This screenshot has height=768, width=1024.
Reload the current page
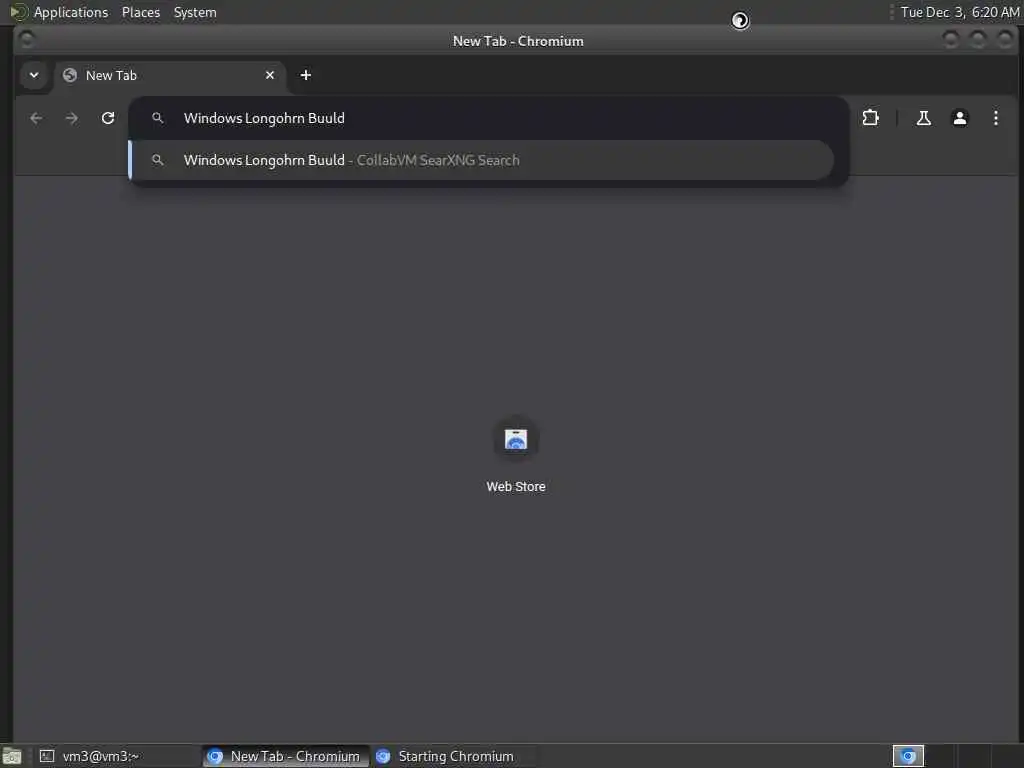coord(108,118)
